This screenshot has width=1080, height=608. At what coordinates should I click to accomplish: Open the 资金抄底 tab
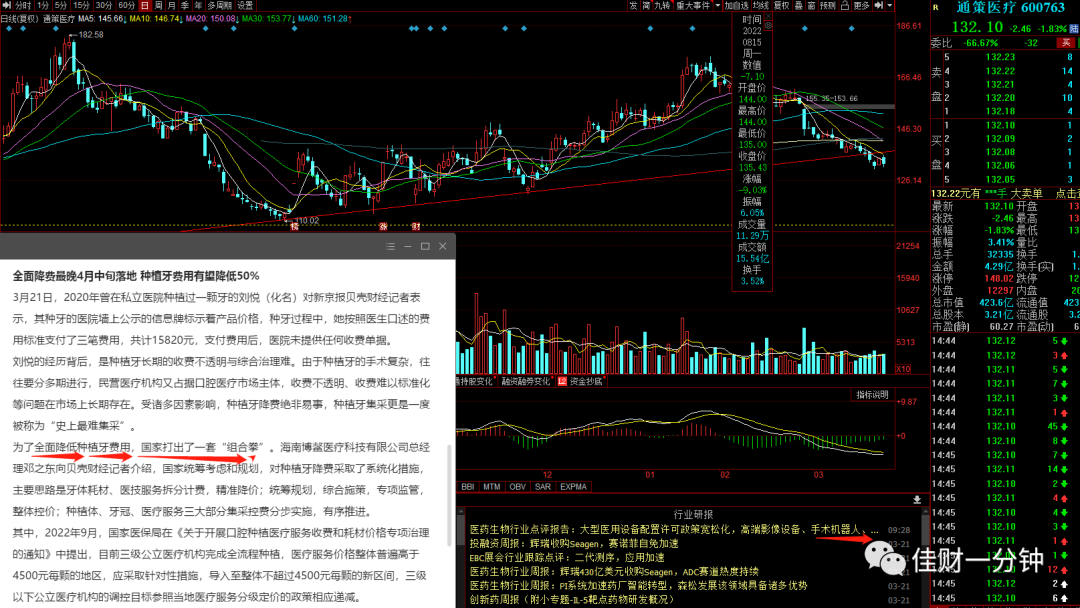click(585, 381)
